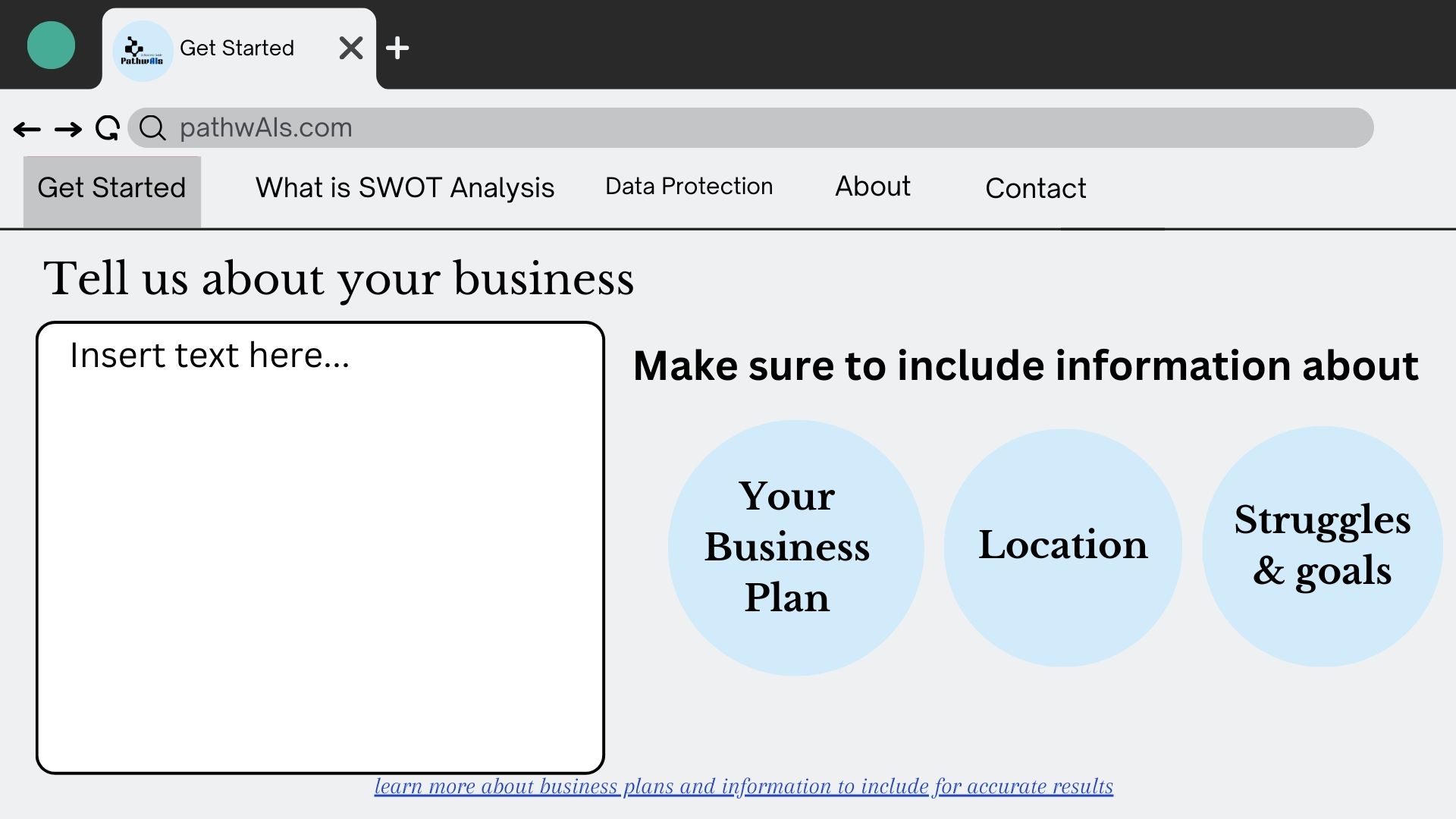Click the PathwAIs logo favicon in tab
Image resolution: width=1456 pixels, height=819 pixels.
(142, 51)
